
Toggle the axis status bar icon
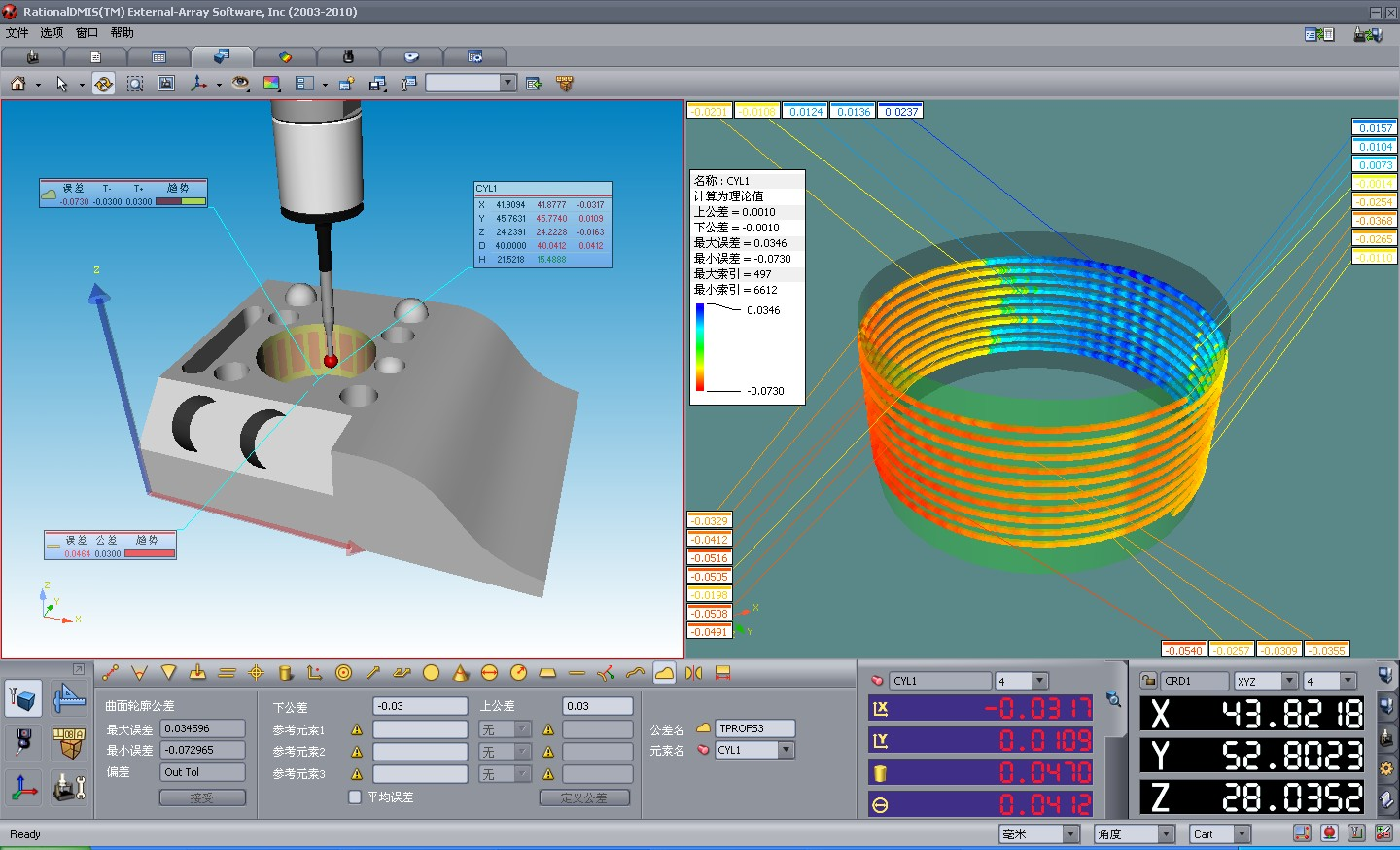click(1357, 833)
